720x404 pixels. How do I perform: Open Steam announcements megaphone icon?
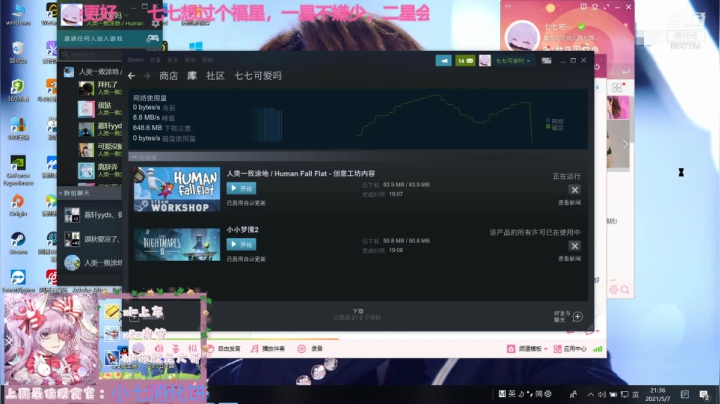(444, 61)
